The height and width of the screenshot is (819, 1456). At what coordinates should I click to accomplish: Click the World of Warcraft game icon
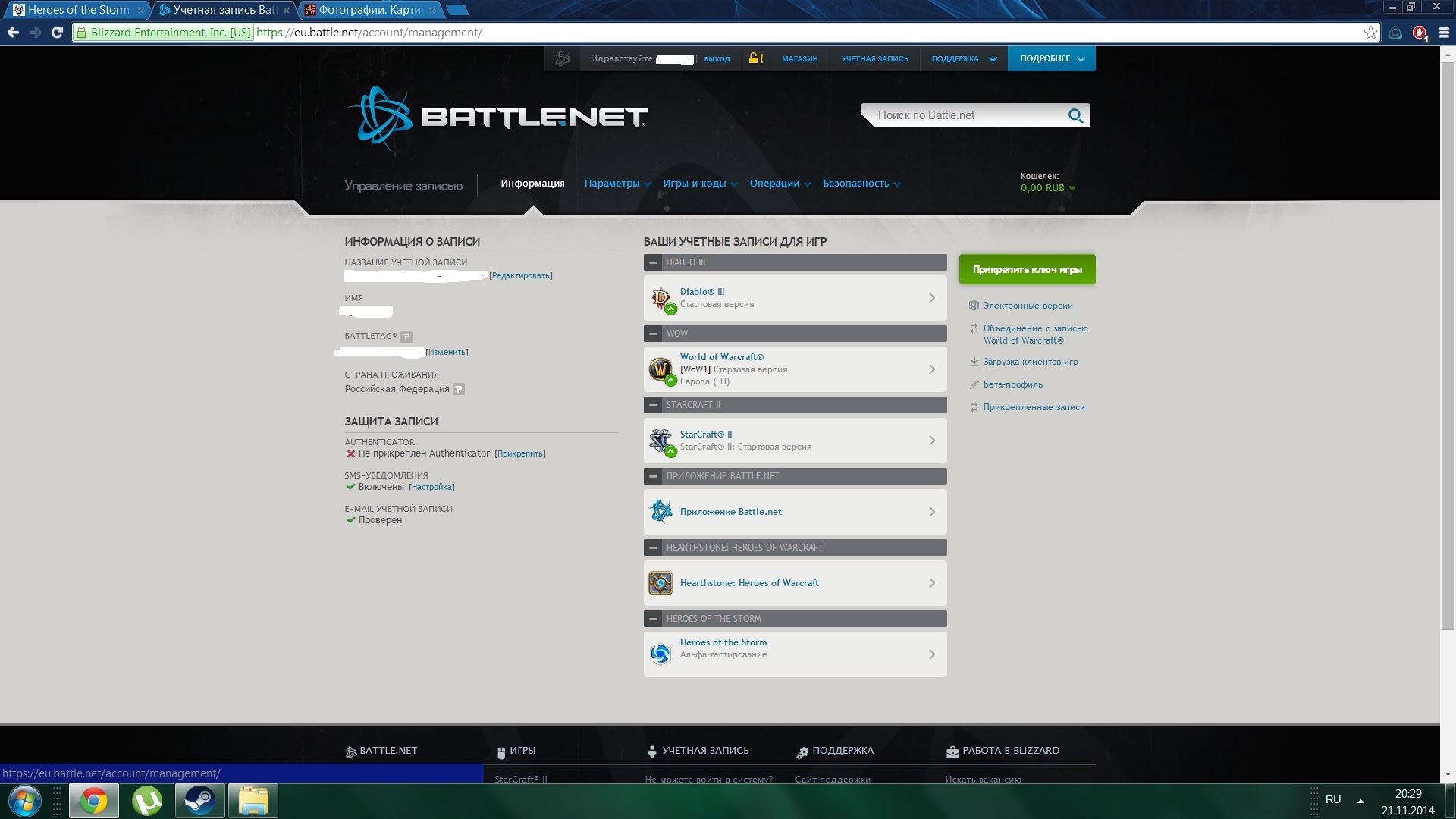coord(661,369)
